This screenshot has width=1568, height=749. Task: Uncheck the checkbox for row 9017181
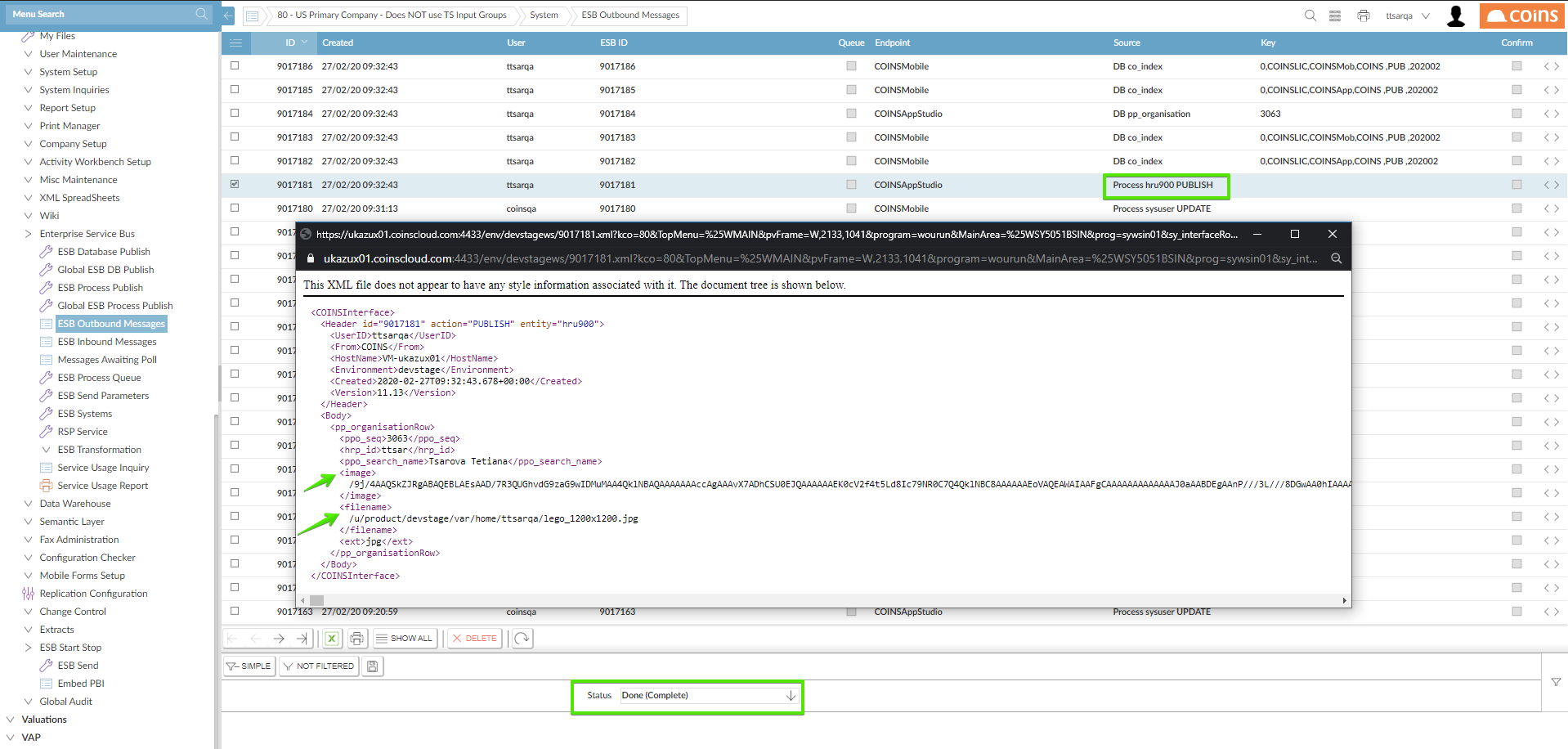coord(235,184)
